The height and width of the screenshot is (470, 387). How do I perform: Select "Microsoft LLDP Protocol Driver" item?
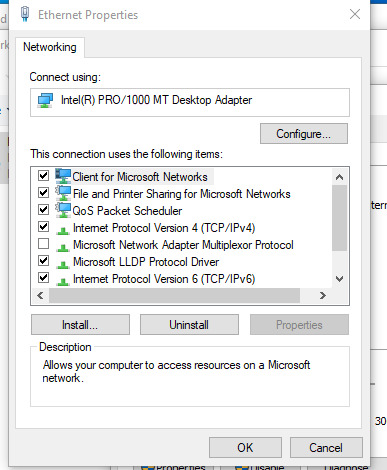(146, 262)
